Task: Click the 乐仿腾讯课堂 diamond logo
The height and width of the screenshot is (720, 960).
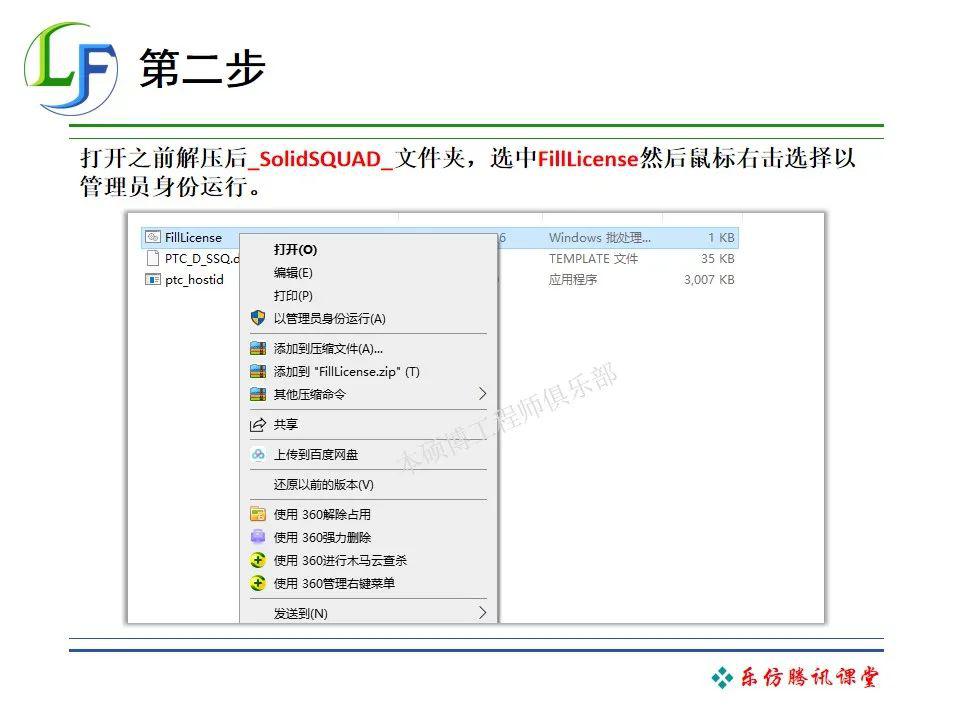Action: (x=723, y=677)
